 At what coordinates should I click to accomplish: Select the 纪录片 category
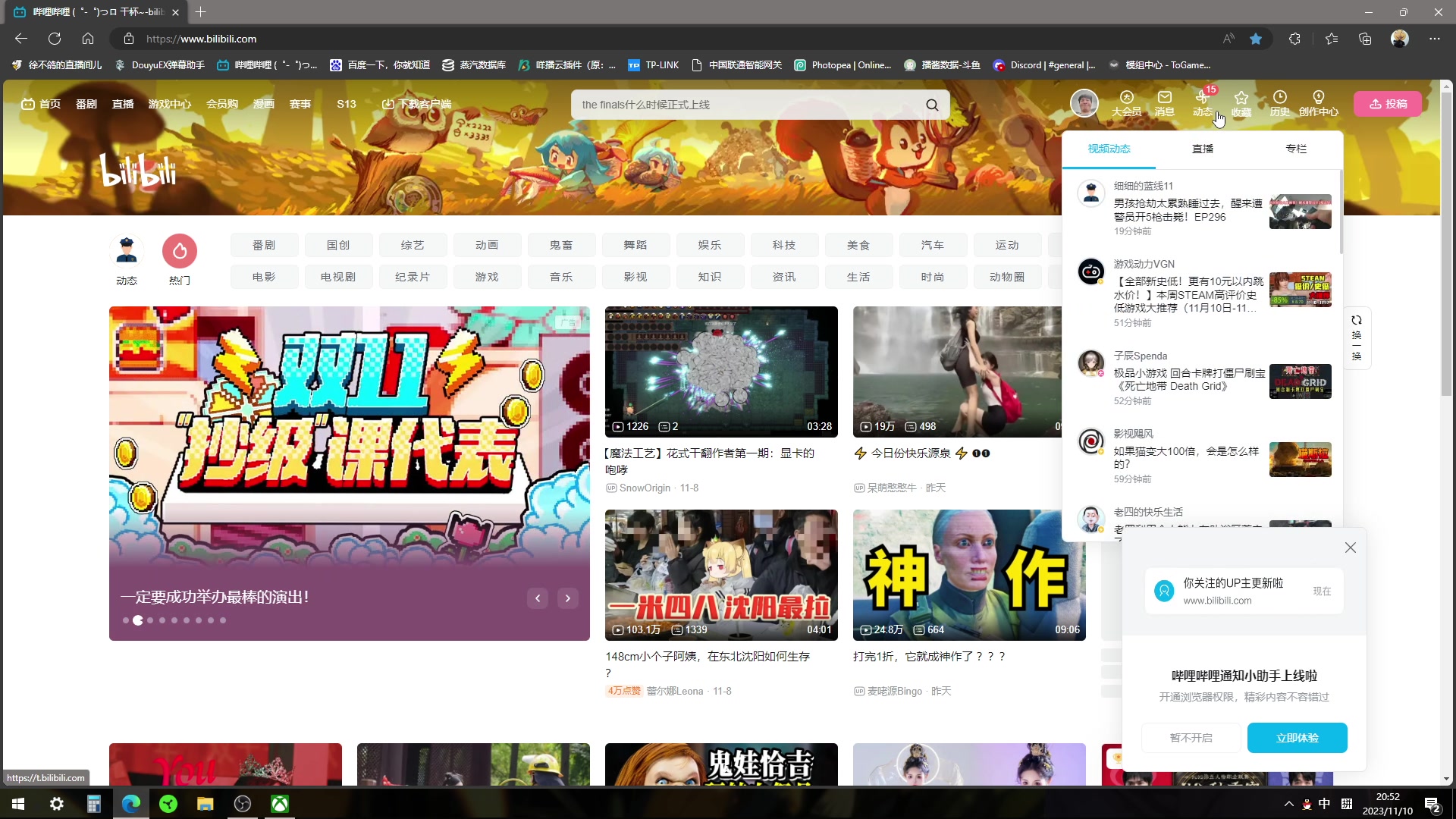pos(413,277)
